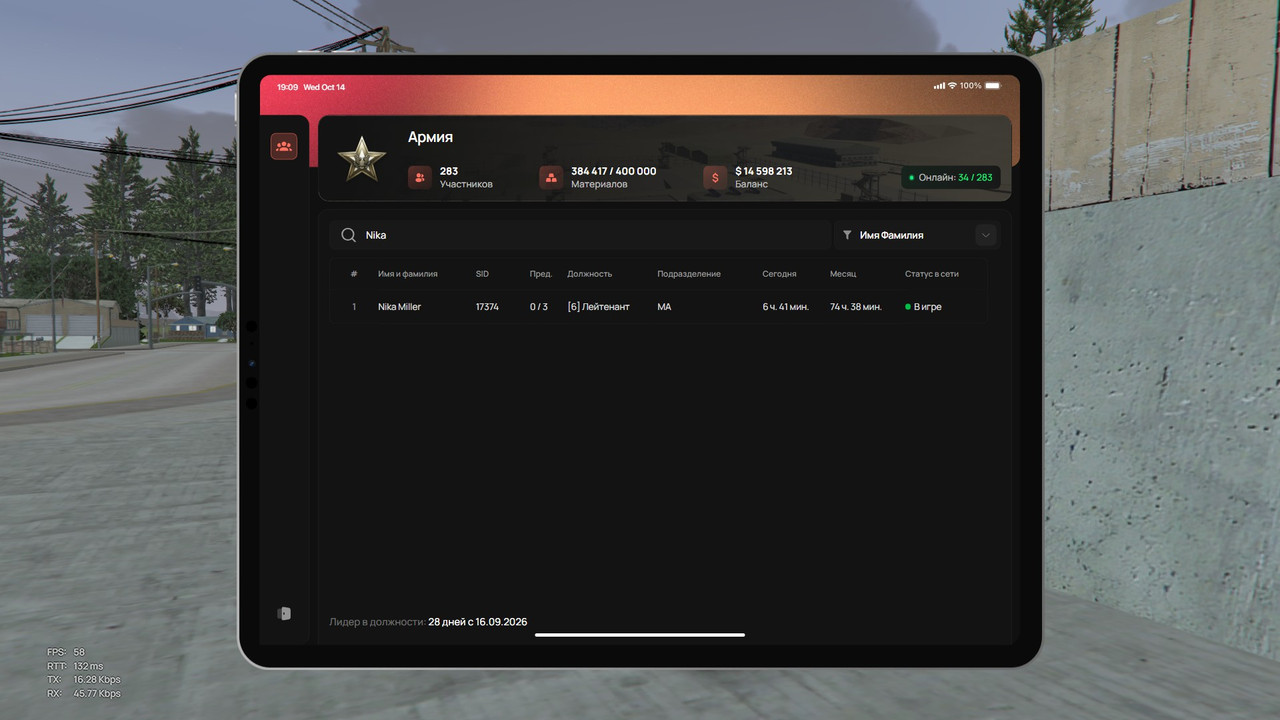Click the "283 Участников" counter
This screenshot has width=1280, height=720.
(466, 177)
